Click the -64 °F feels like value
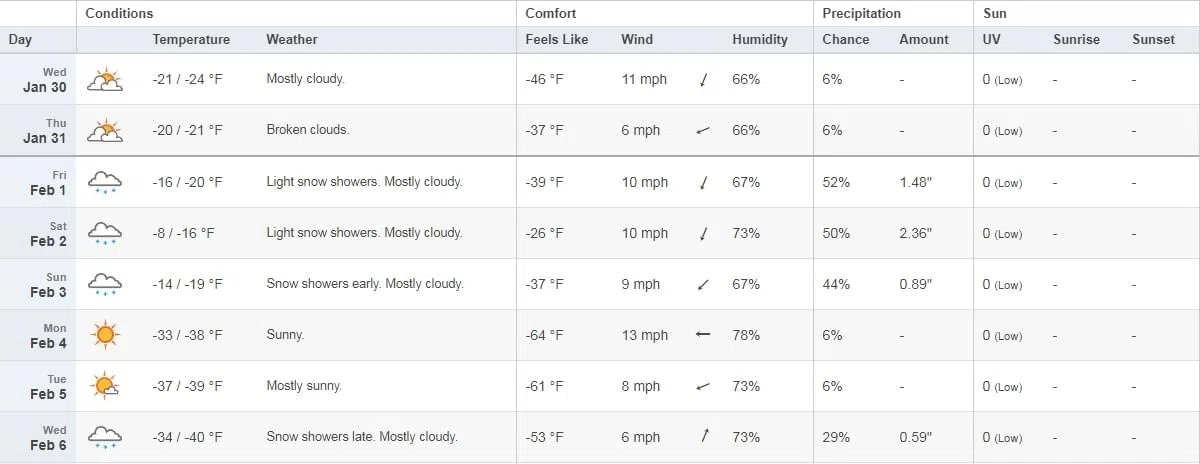The width and height of the screenshot is (1200, 464). [545, 335]
